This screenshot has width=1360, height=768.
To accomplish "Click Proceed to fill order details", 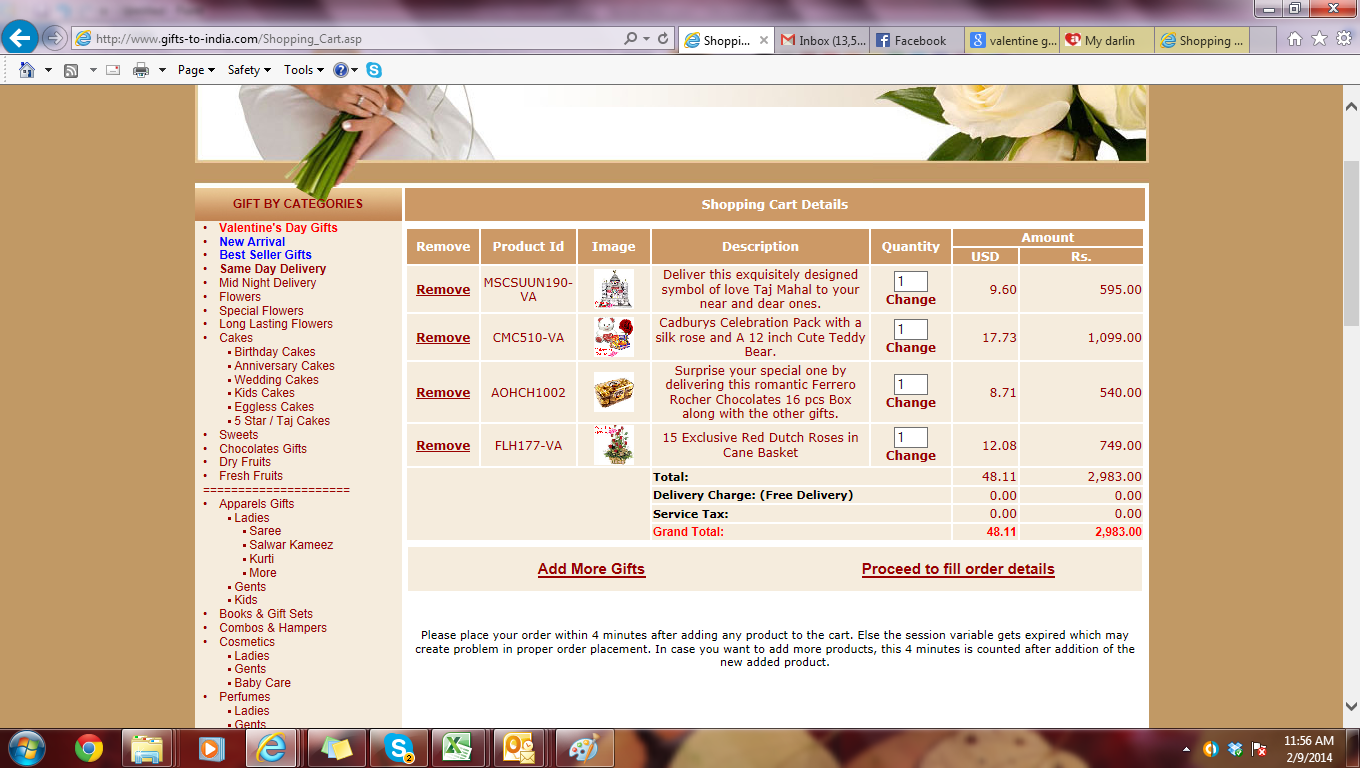I will coord(958,569).
